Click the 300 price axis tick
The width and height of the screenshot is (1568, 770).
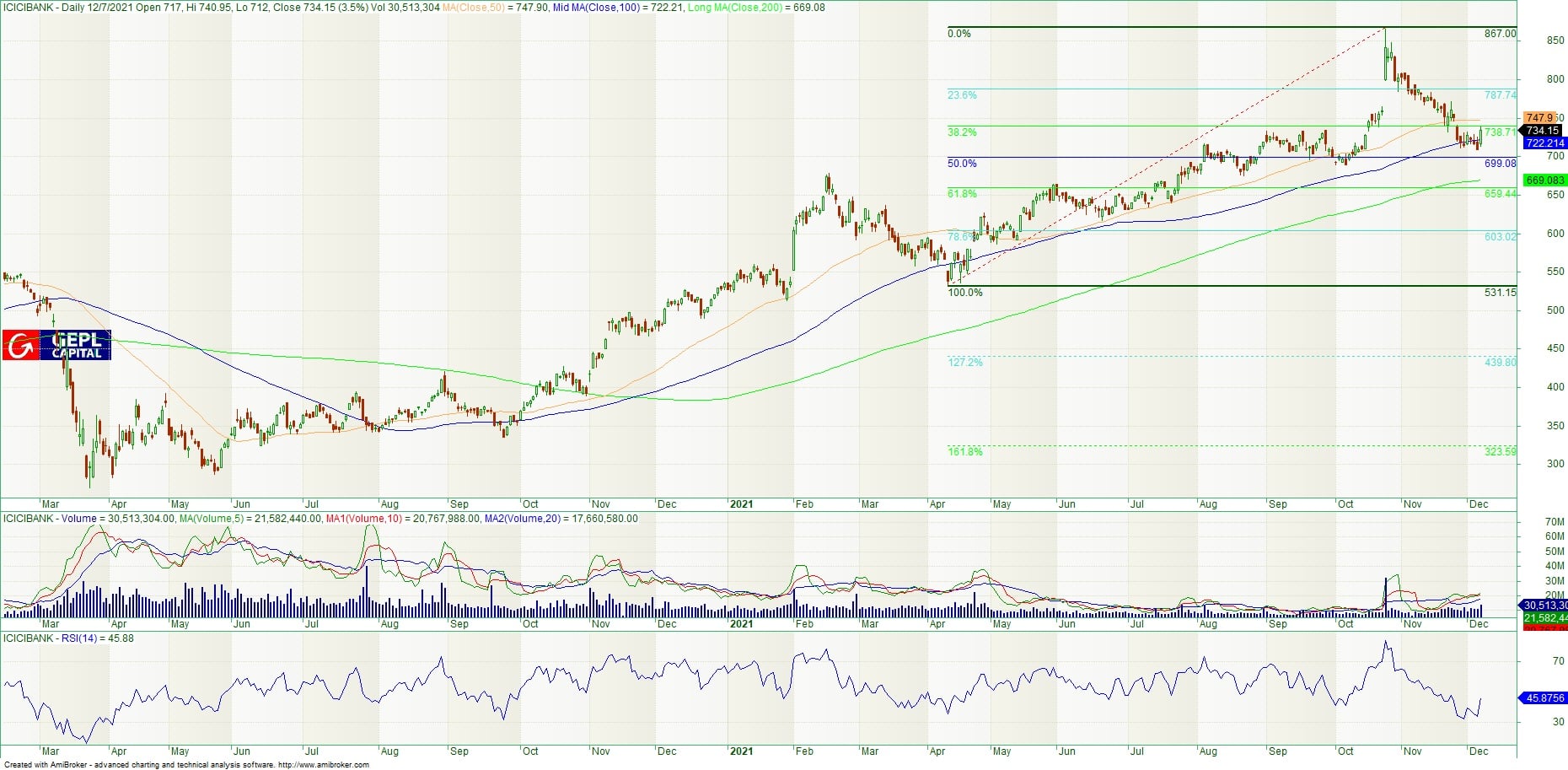(x=1555, y=464)
